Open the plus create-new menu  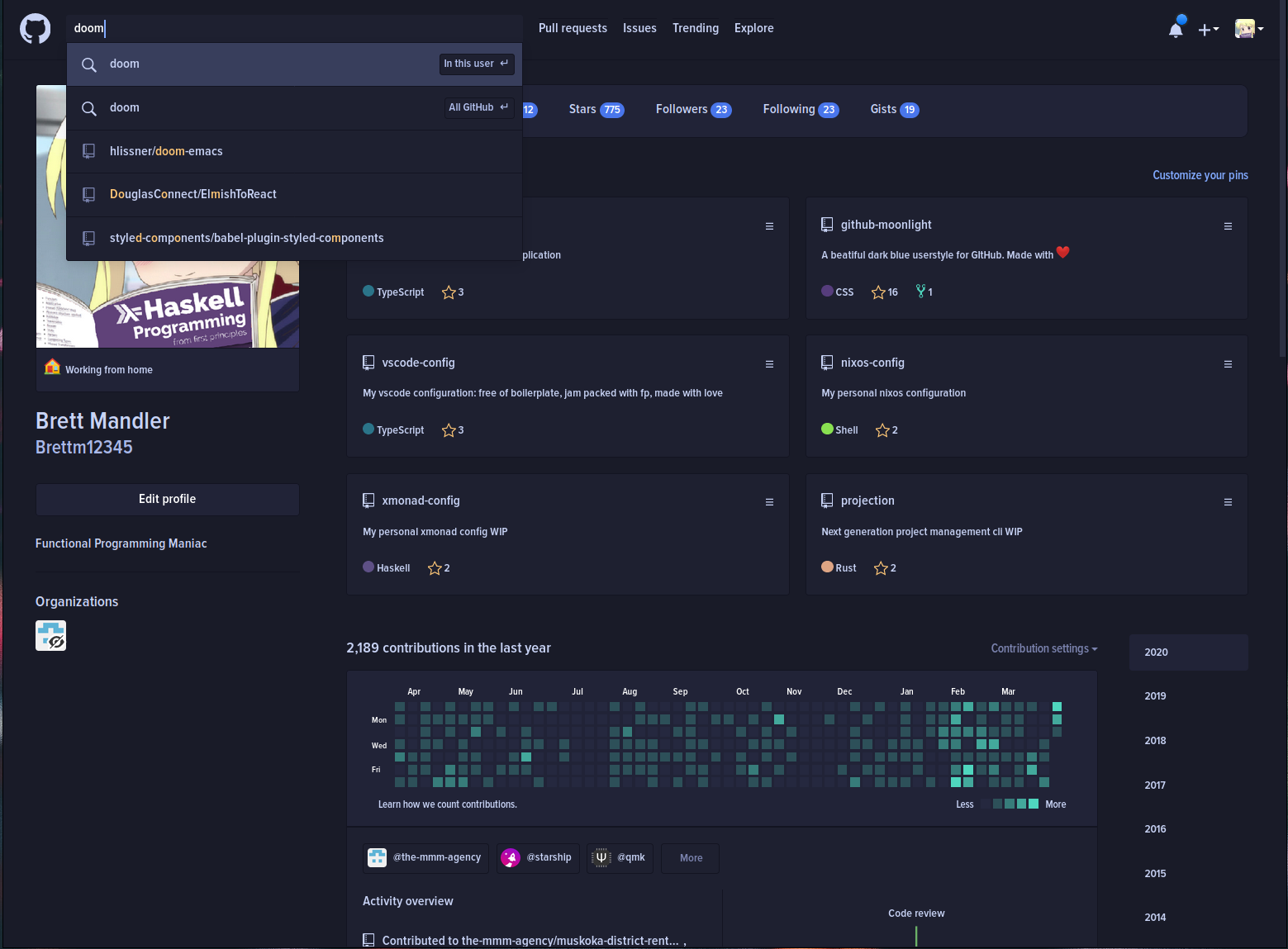tap(1209, 30)
